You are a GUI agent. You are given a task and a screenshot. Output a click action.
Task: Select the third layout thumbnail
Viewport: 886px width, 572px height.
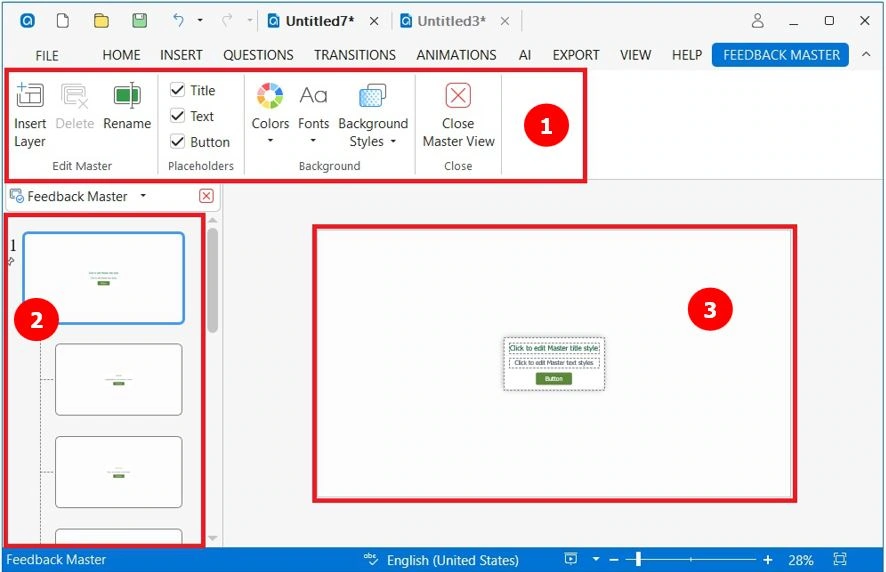click(x=119, y=472)
